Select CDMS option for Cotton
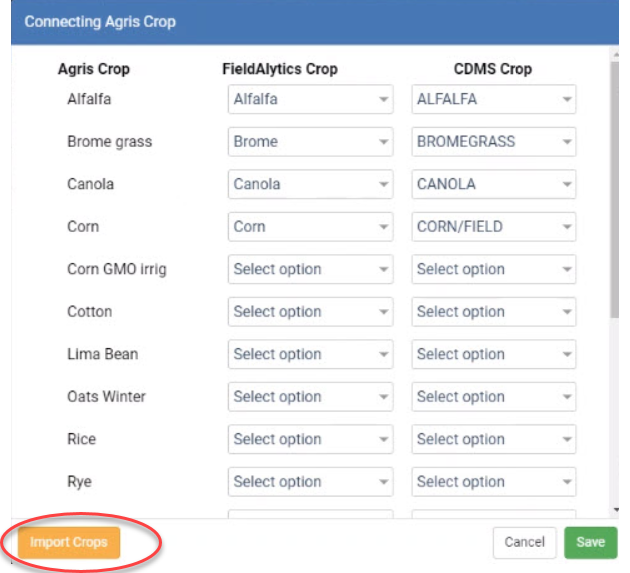The image size is (630, 573). click(493, 312)
